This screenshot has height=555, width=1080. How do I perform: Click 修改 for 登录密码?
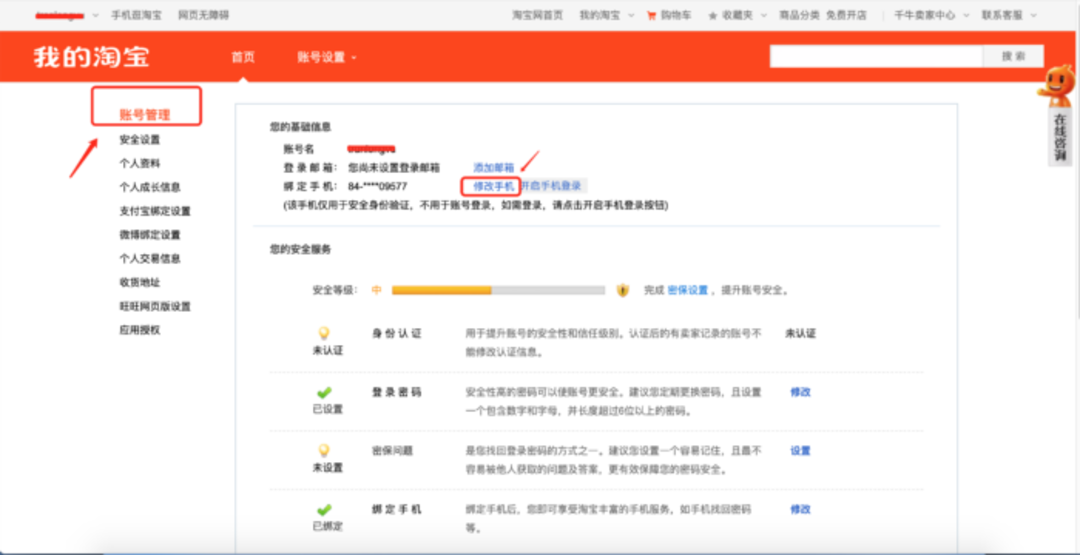click(x=800, y=392)
